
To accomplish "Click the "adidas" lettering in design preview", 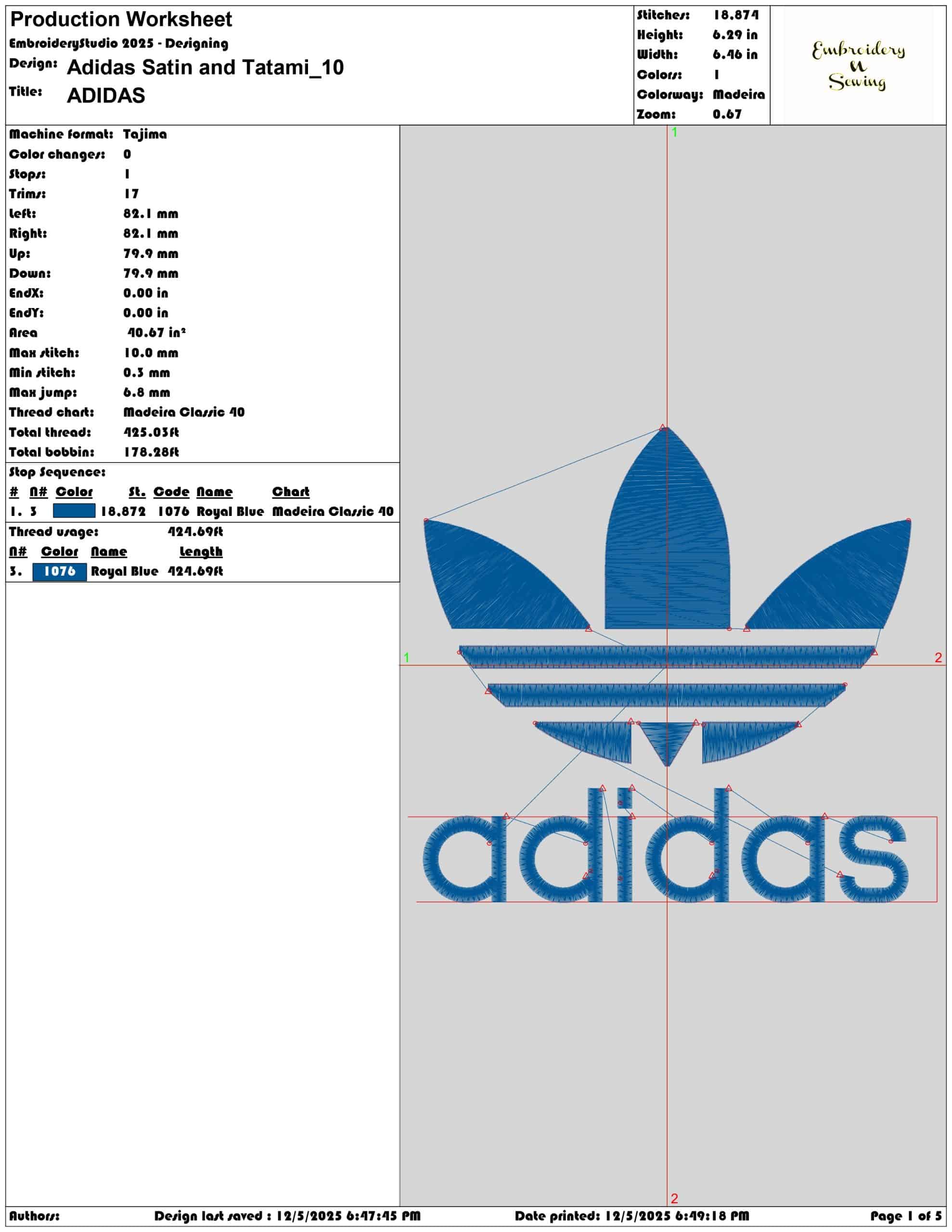I will (666, 846).
